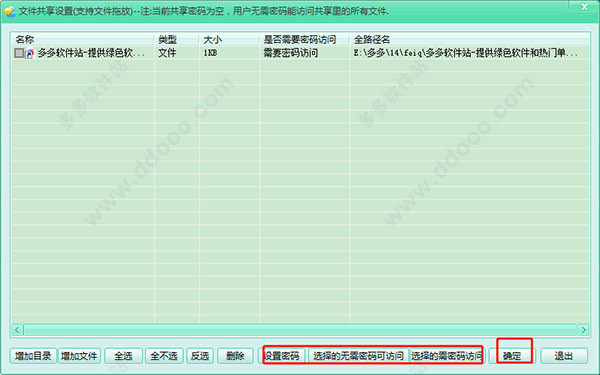Click the horizontal scrollbar's left arrow
The height and width of the screenshot is (375, 600).
click(17, 330)
